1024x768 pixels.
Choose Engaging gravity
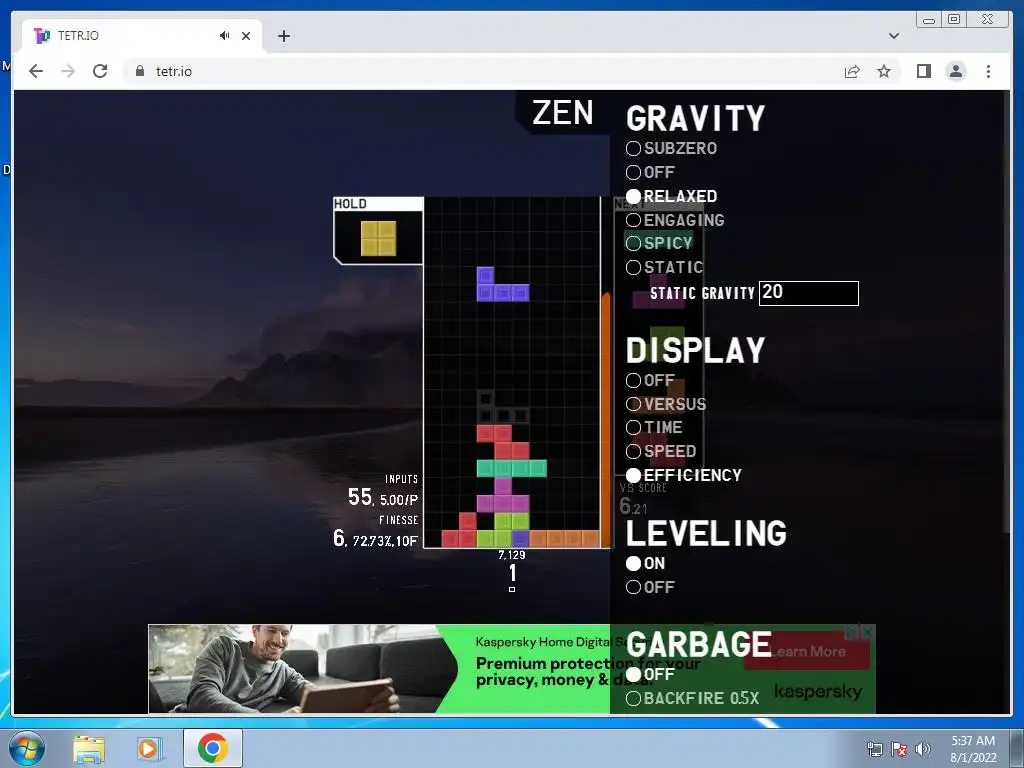tap(675, 220)
